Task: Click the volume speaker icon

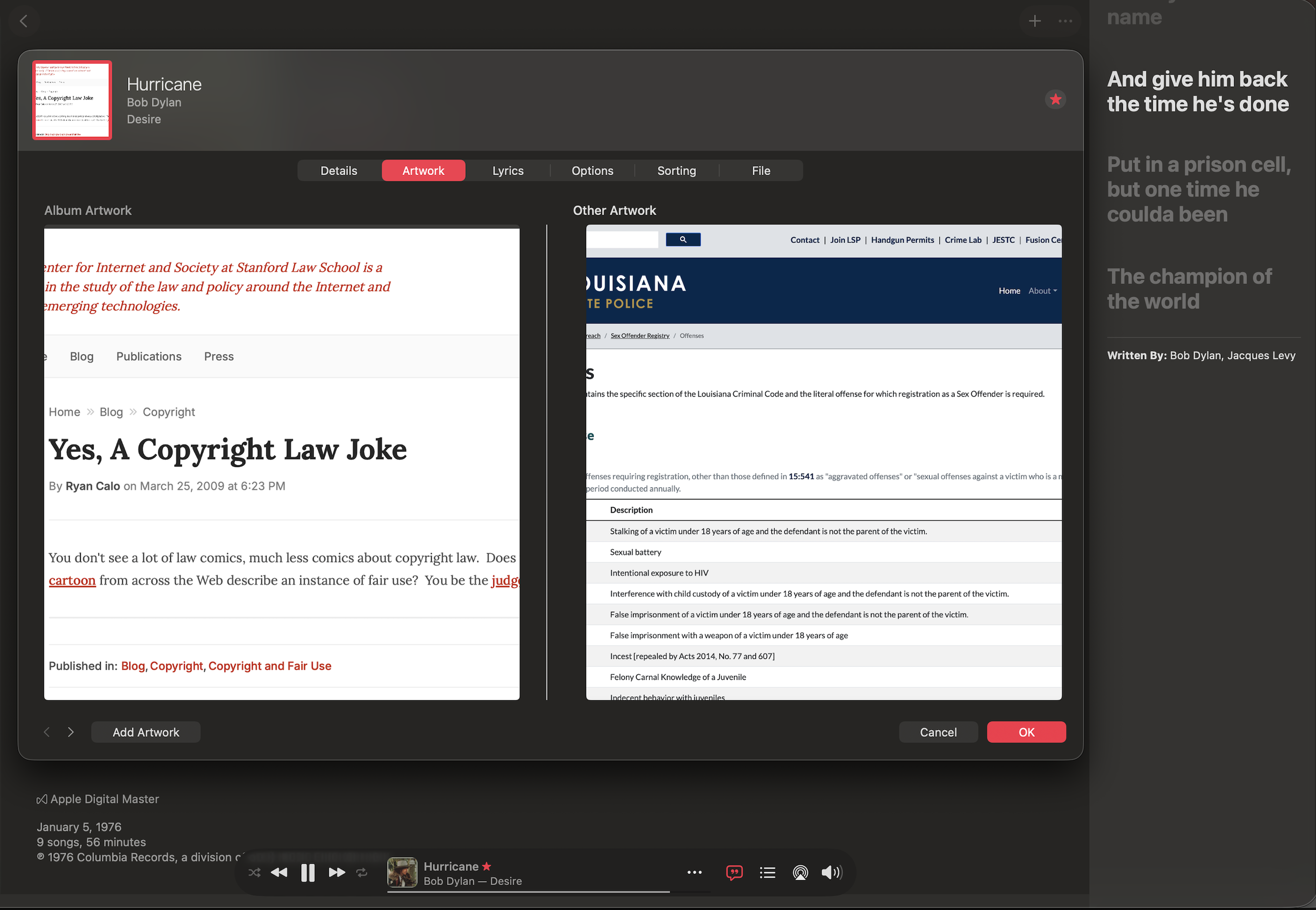Action: (x=831, y=873)
